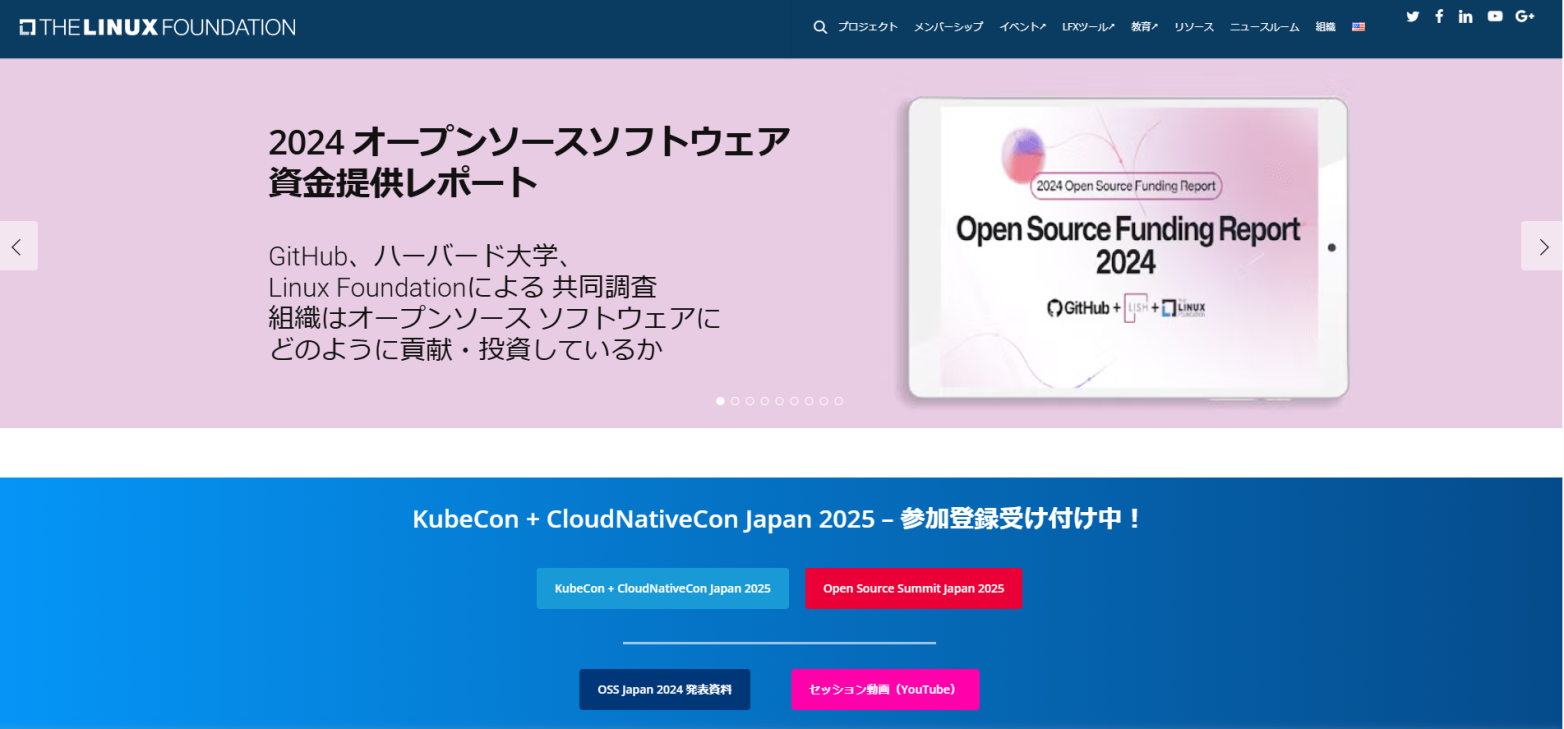Open the YouTube channel icon
The width and height of the screenshot is (1564, 729).
pos(1495,16)
